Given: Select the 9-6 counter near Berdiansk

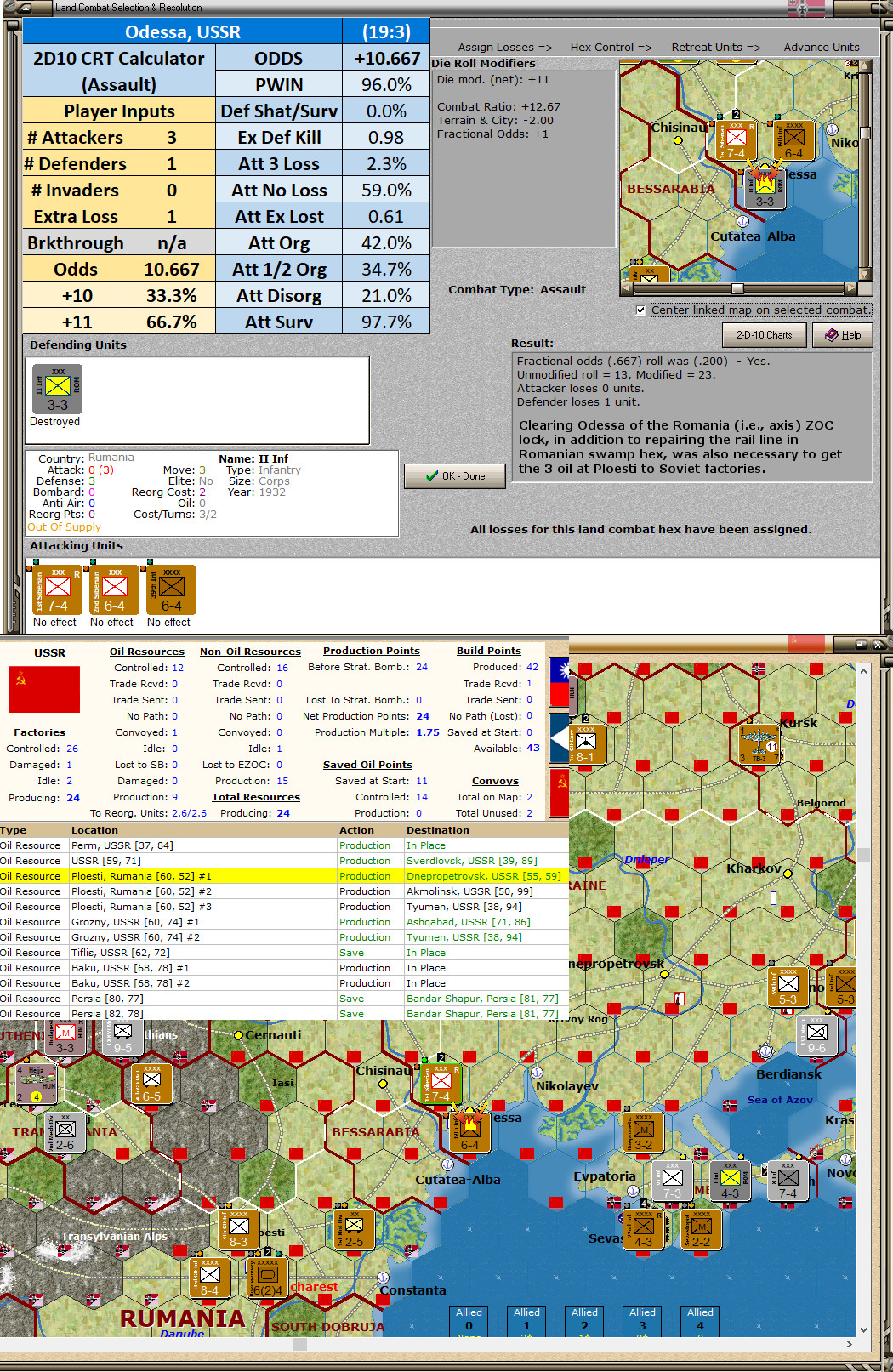Looking at the screenshot, I should click(816, 1035).
